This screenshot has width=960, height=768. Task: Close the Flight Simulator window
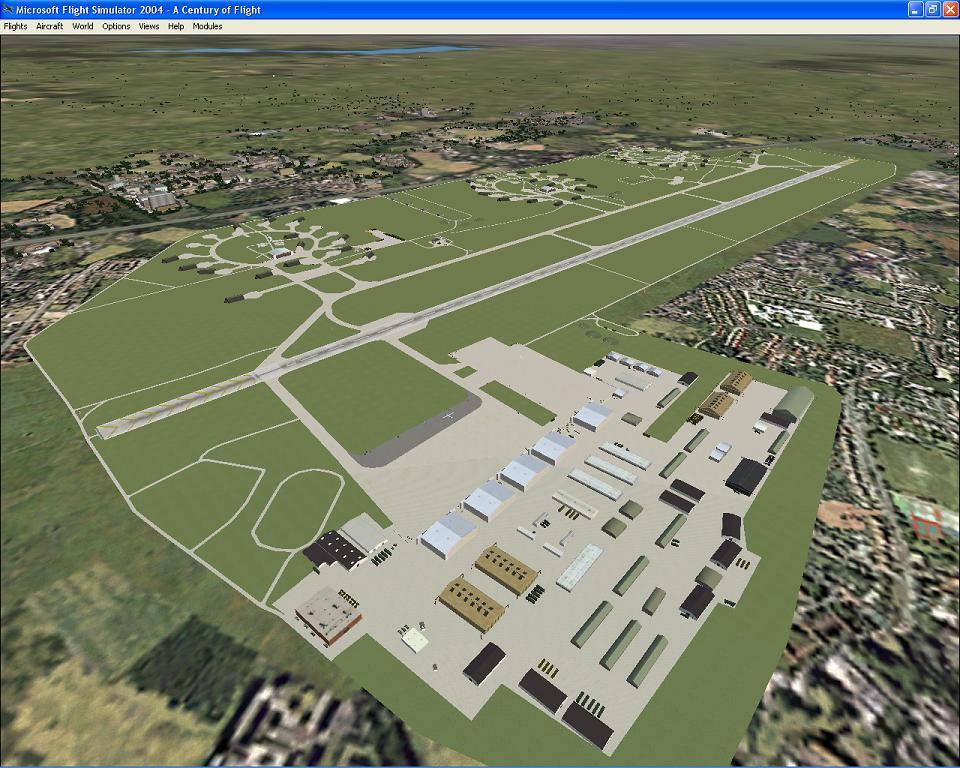coord(950,10)
